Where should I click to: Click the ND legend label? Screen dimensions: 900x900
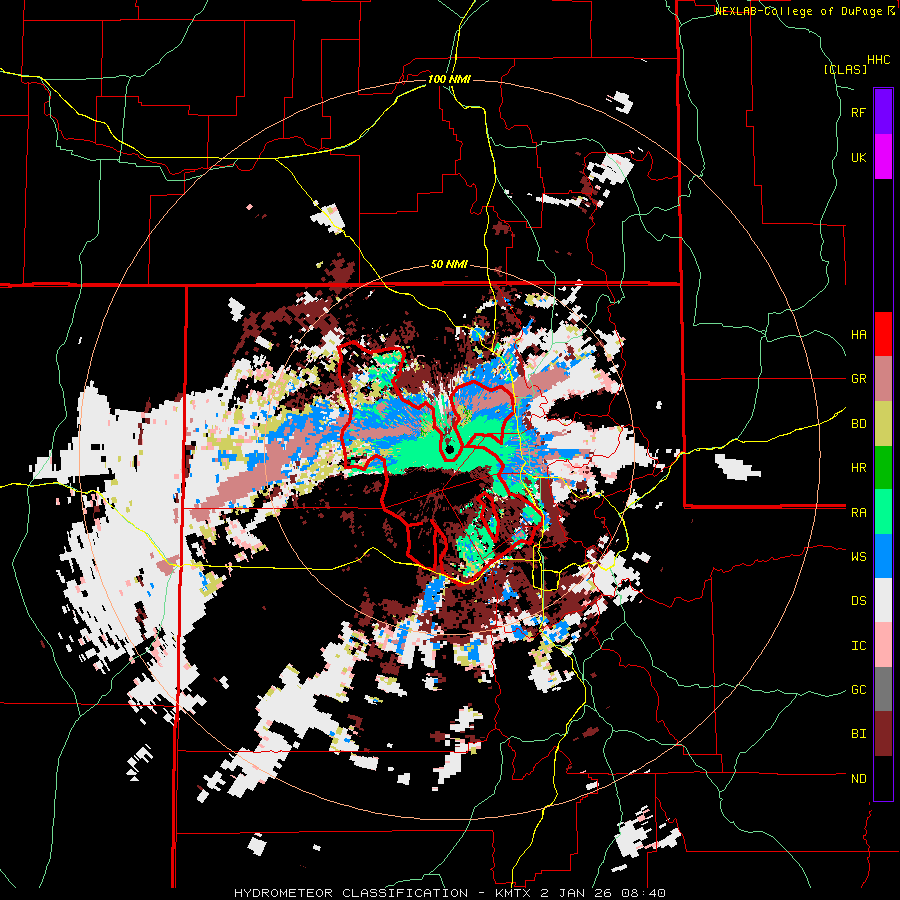point(858,779)
